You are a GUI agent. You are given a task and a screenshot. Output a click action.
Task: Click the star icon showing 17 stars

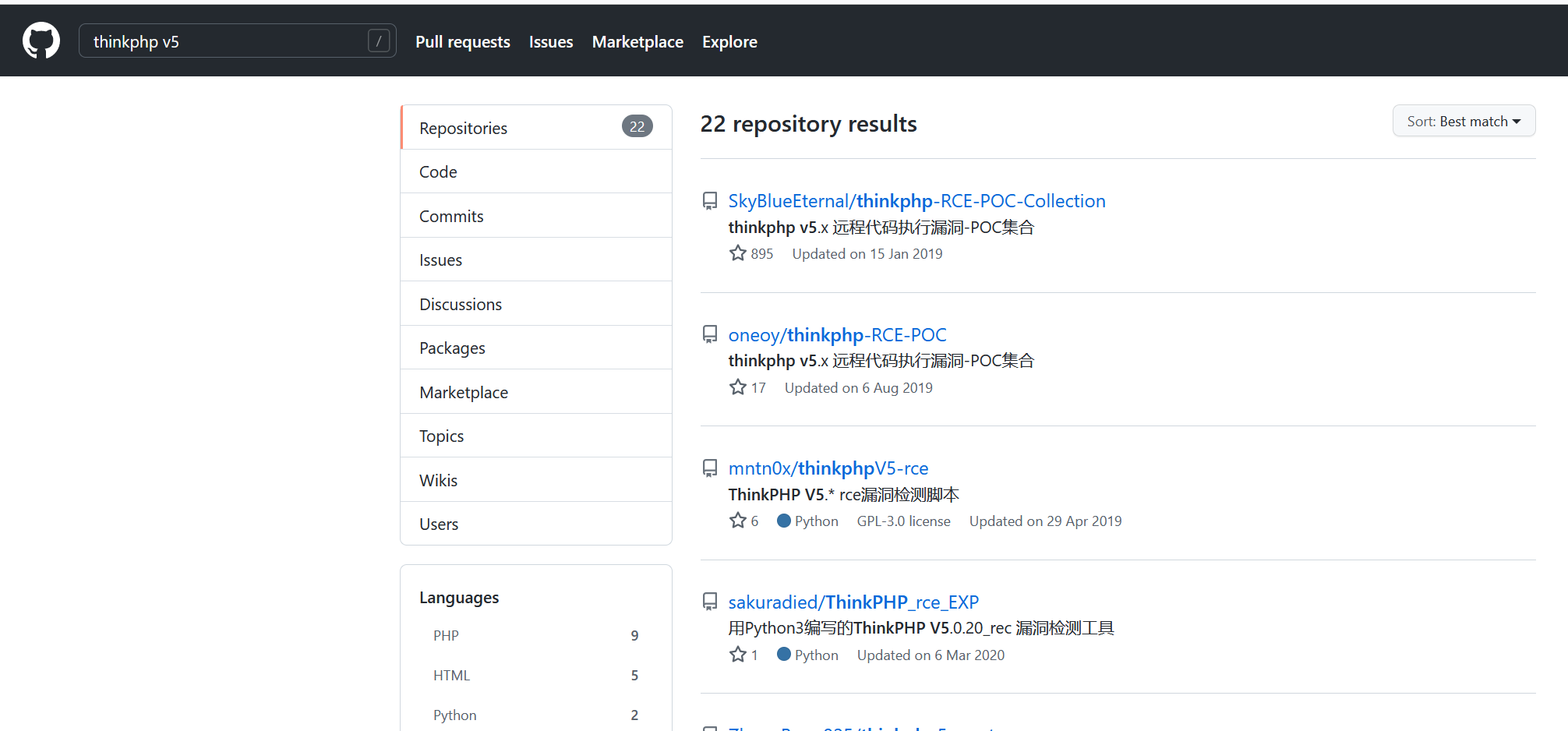(738, 387)
